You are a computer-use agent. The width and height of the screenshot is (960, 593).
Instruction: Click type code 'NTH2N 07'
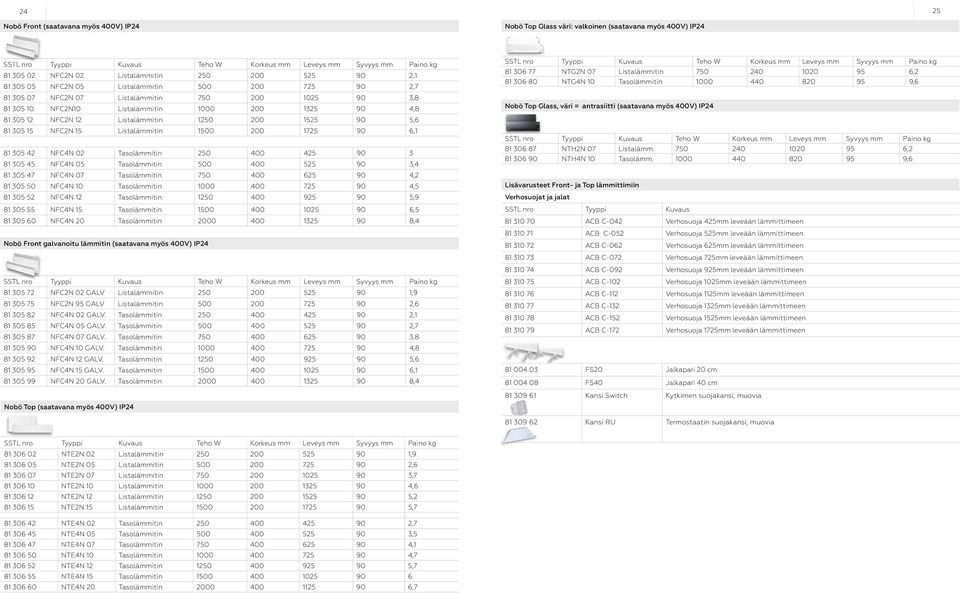pyautogui.click(x=579, y=149)
